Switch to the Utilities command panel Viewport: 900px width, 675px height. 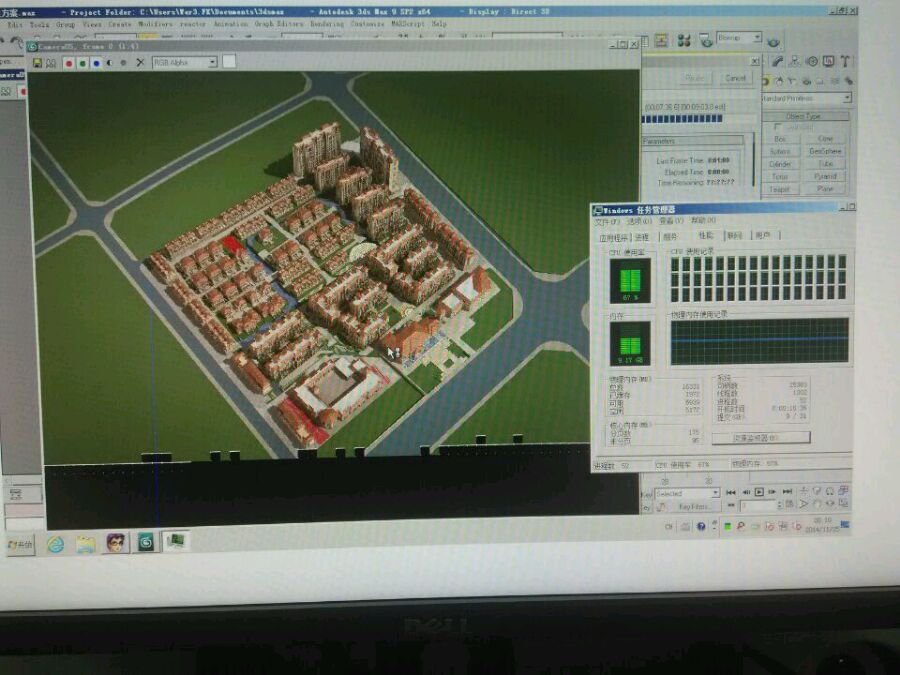point(845,61)
